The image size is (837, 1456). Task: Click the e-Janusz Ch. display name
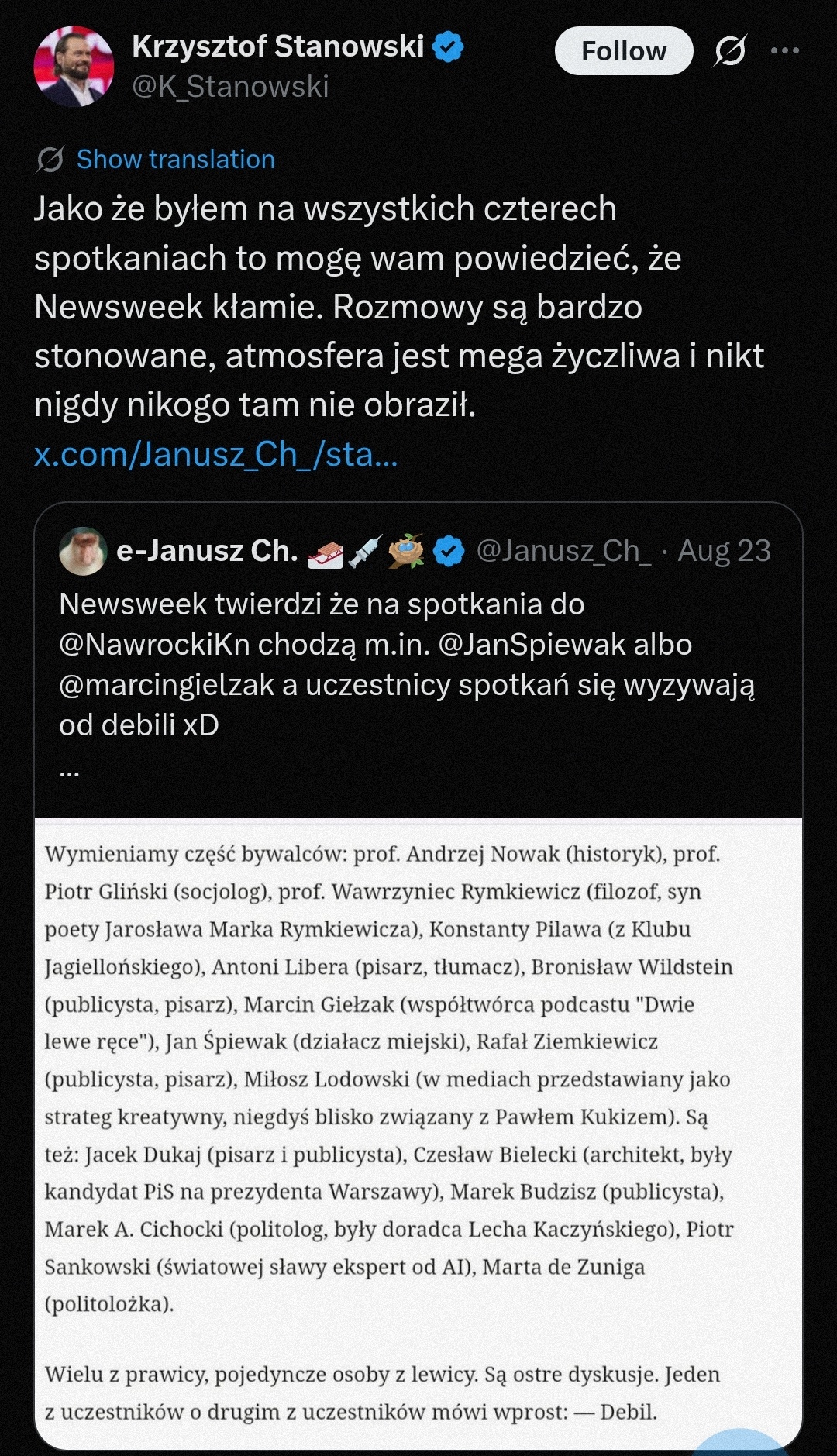207,551
